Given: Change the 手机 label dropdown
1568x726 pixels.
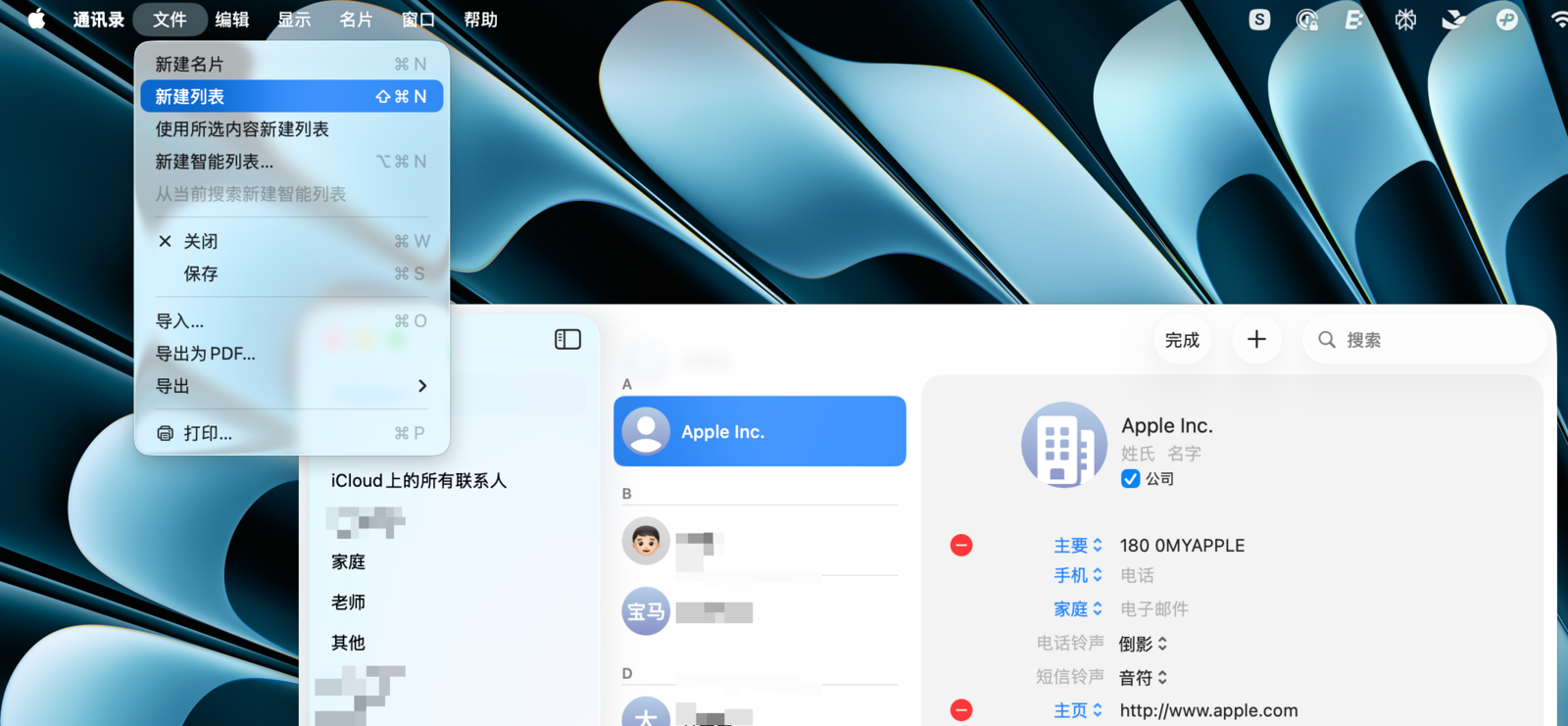Looking at the screenshot, I should [x=1078, y=575].
